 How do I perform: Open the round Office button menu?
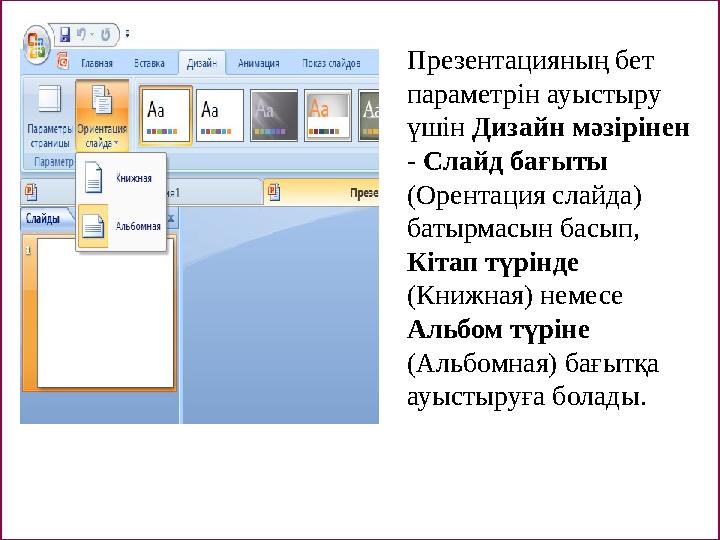(36, 45)
